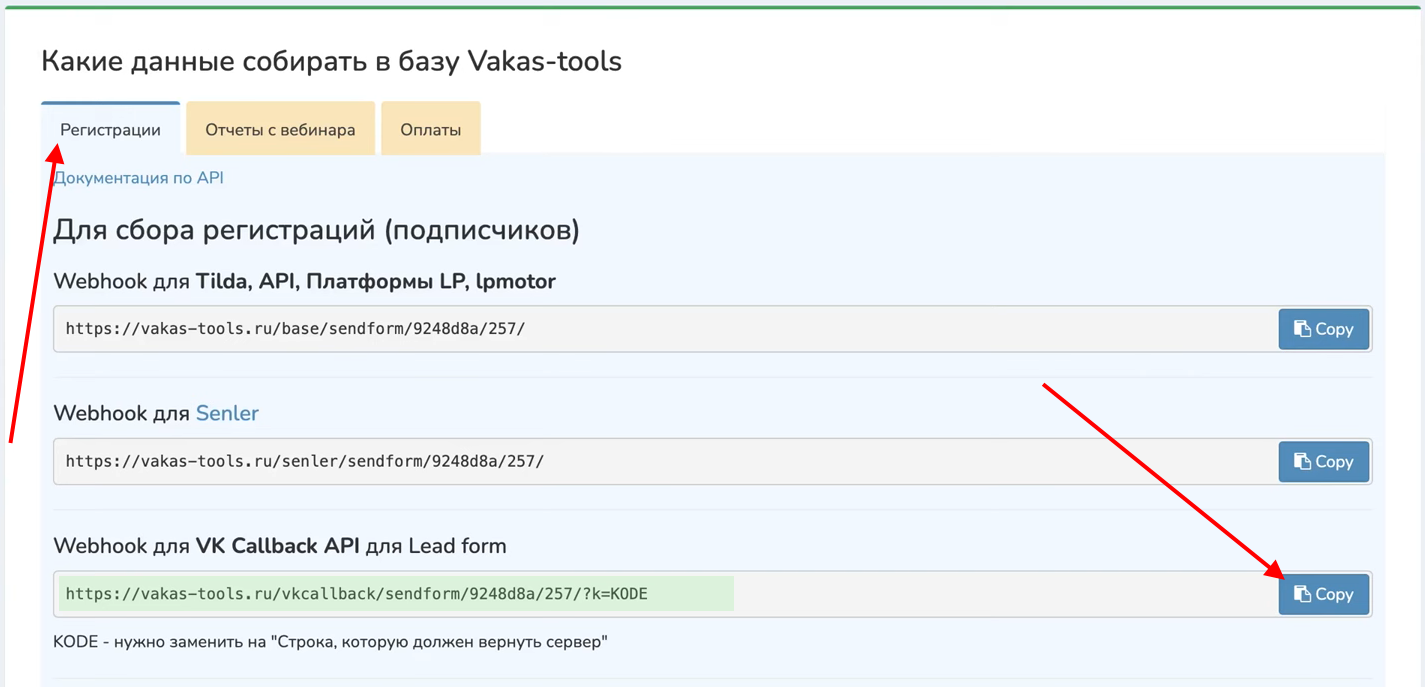Click the KODE replacement note below the URL
The width and height of the screenshot is (1425, 687).
pyautogui.click(x=330, y=641)
